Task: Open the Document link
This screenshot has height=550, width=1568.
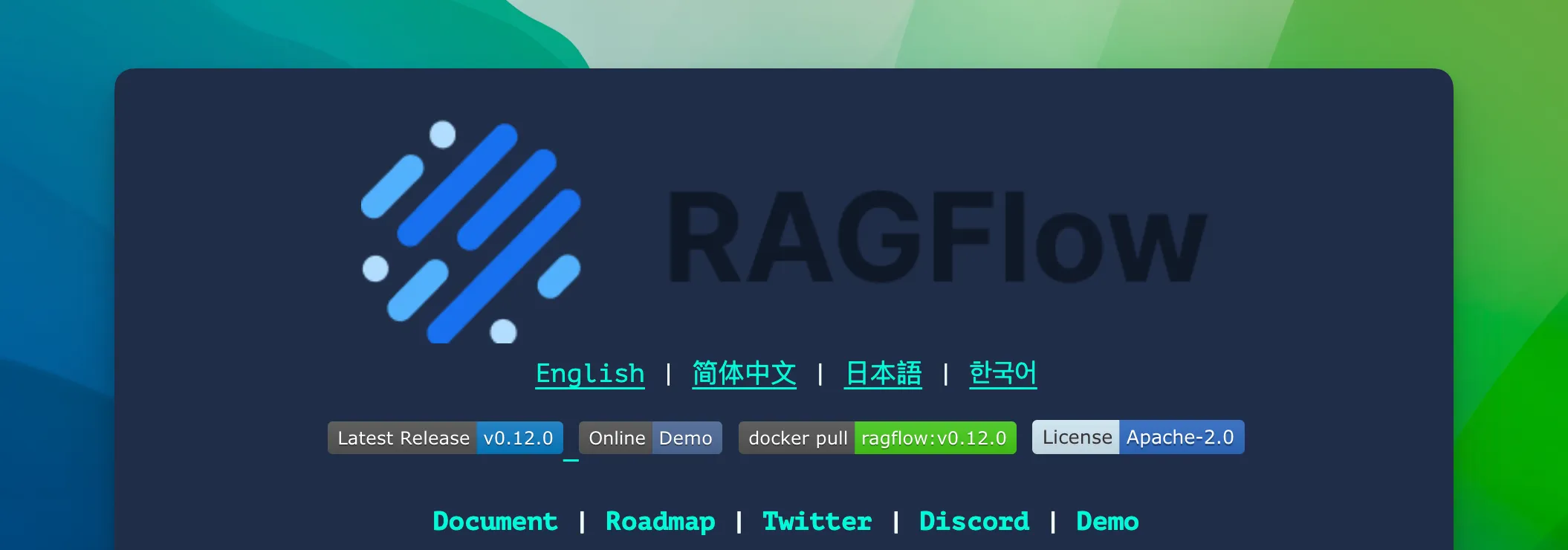Action: click(495, 521)
